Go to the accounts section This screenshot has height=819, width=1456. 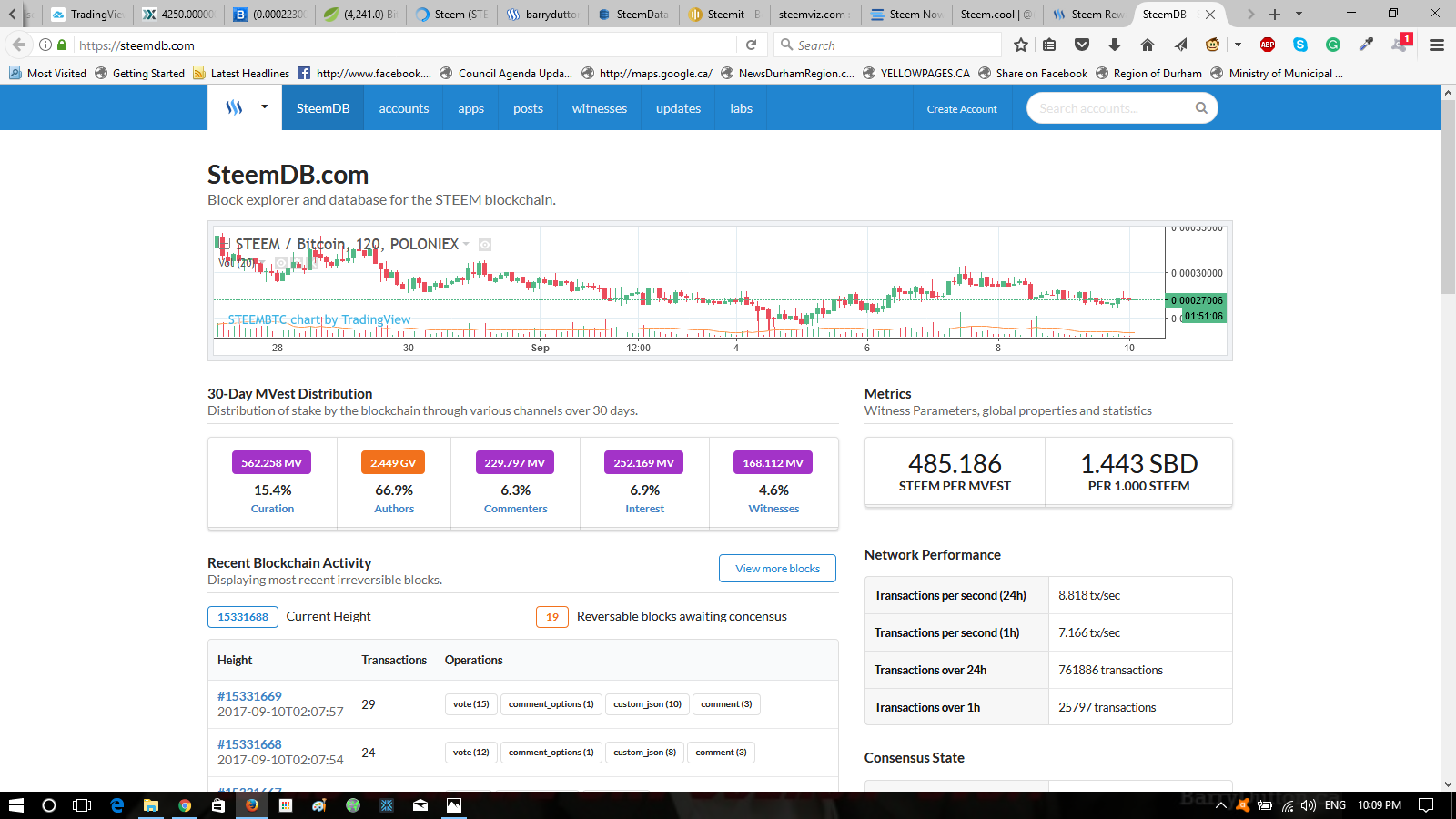[404, 108]
